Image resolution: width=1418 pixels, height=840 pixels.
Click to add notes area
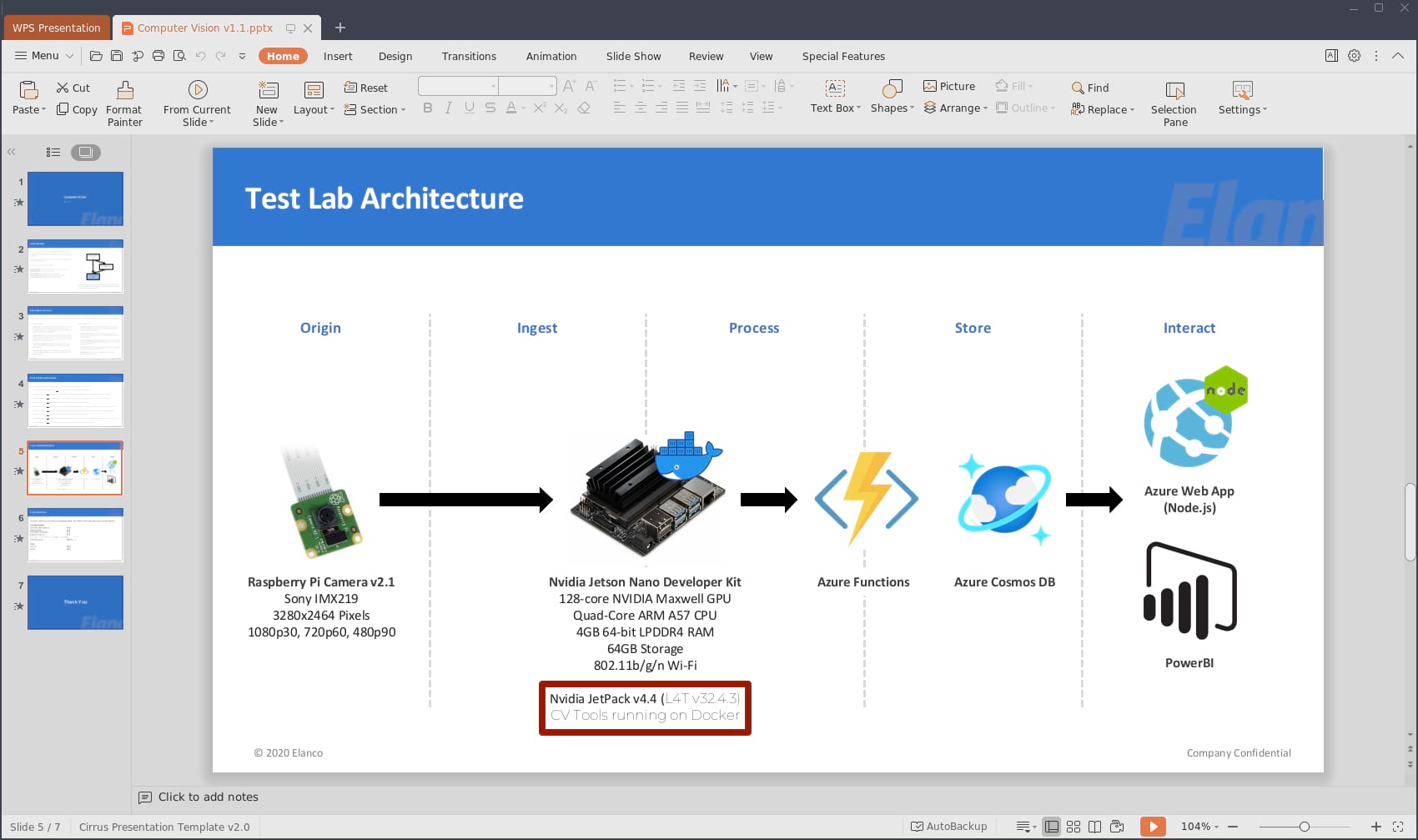[209, 797]
